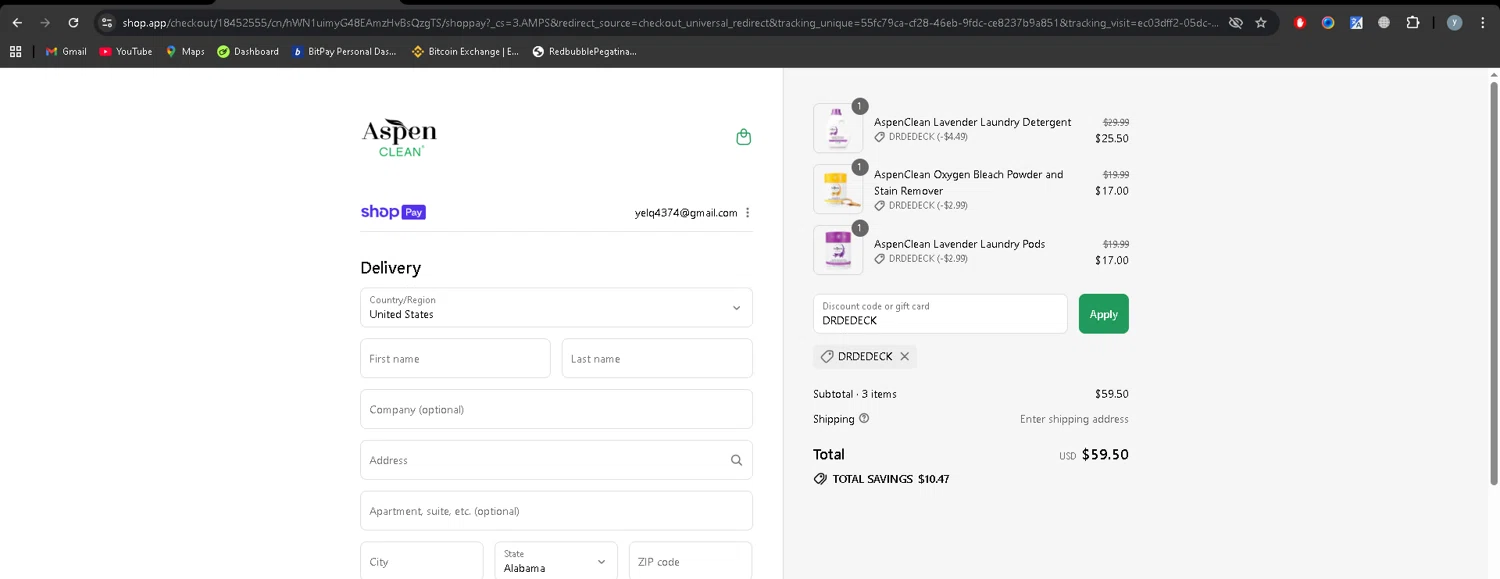Click the Shop Pay logo
The image size is (1500, 579).
pos(393,212)
